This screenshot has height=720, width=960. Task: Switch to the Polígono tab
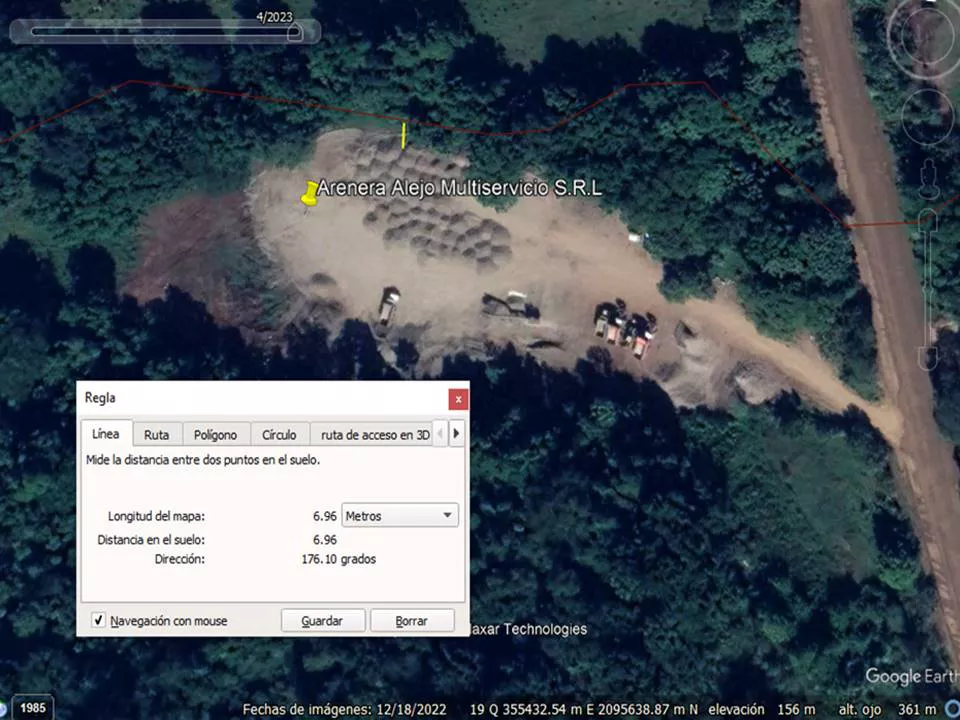(x=215, y=435)
